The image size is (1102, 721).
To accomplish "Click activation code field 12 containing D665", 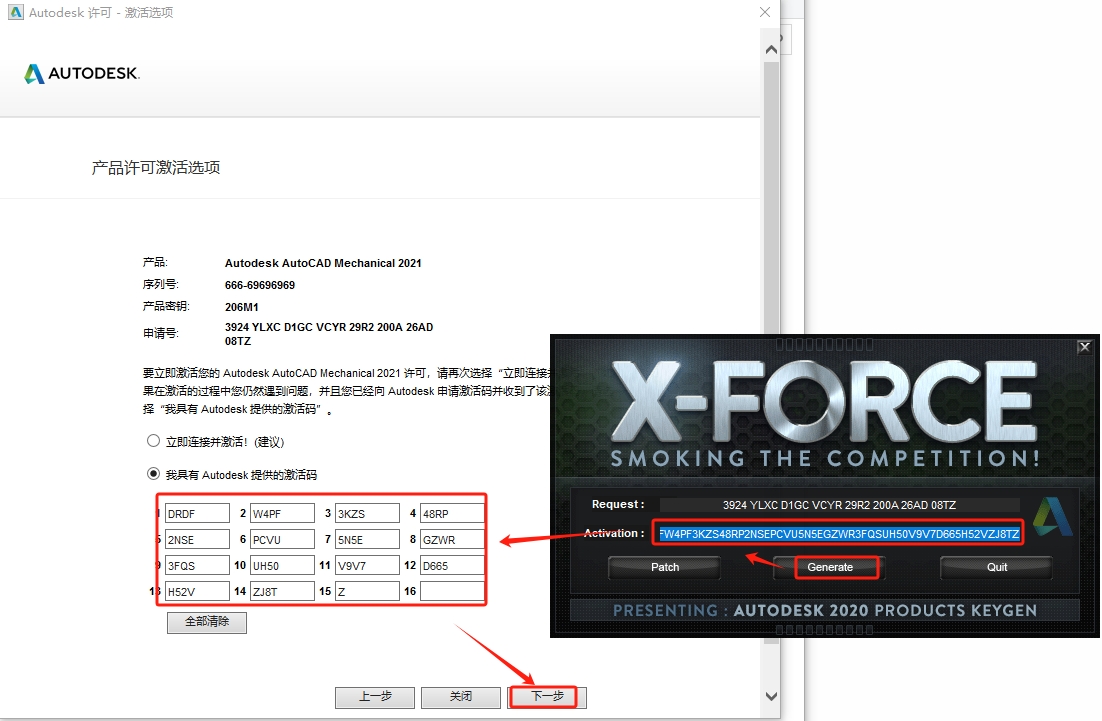I will point(453,566).
